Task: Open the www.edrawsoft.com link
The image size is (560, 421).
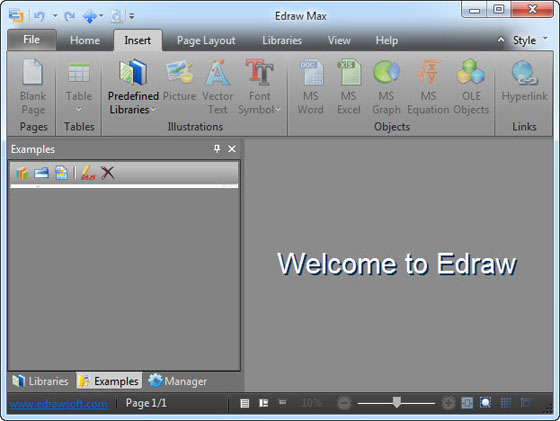Action: [59, 404]
